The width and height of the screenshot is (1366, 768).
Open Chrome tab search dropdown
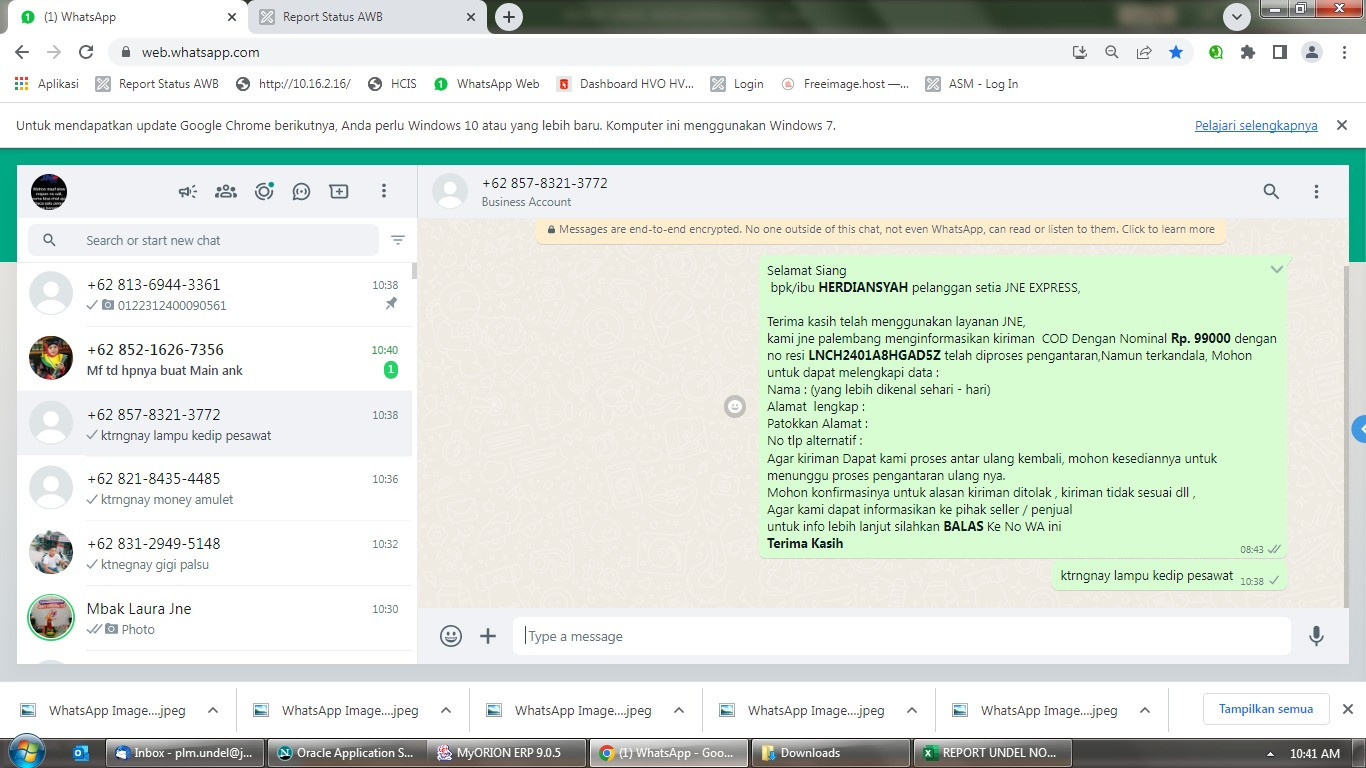[x=1237, y=17]
